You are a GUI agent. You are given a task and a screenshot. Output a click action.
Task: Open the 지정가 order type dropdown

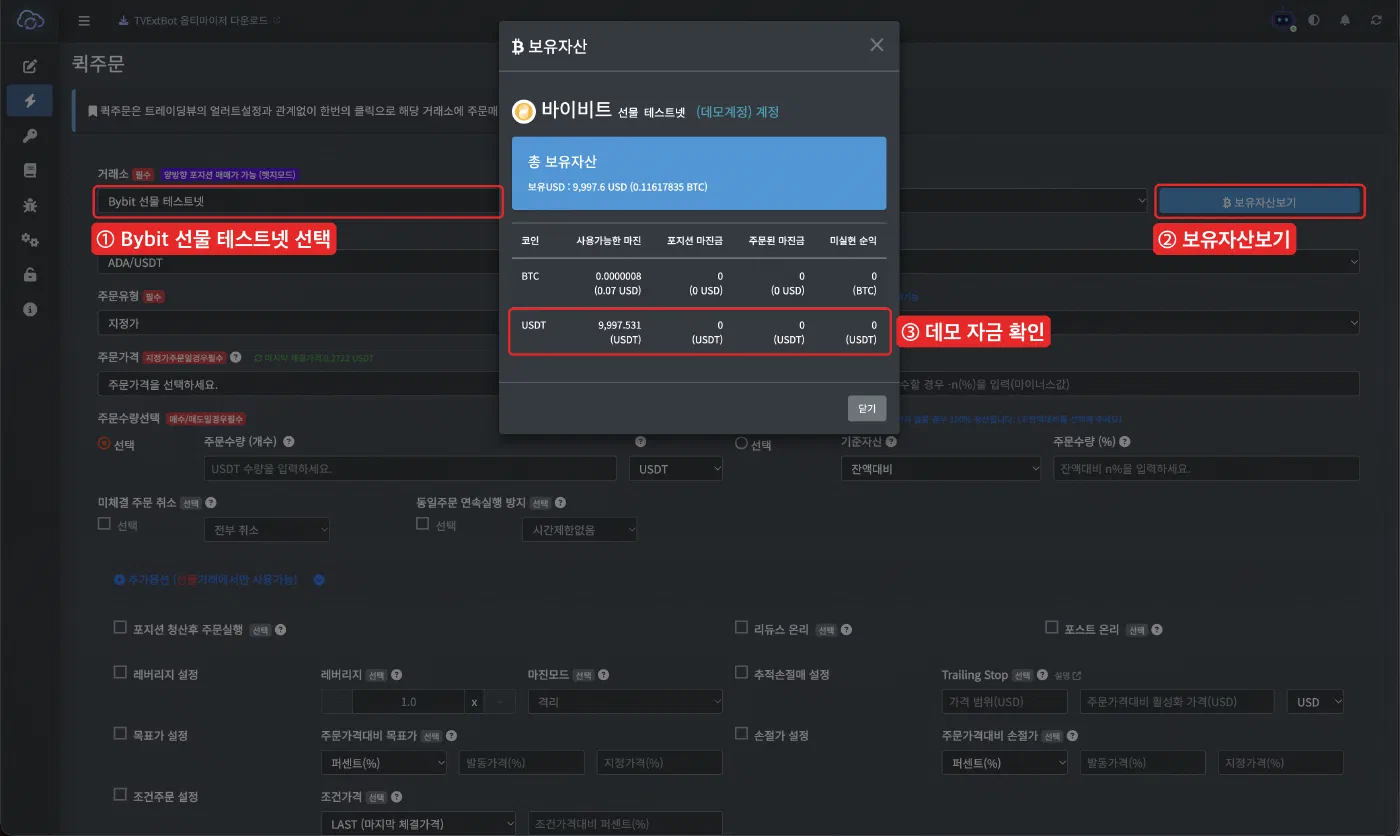[x=298, y=323]
